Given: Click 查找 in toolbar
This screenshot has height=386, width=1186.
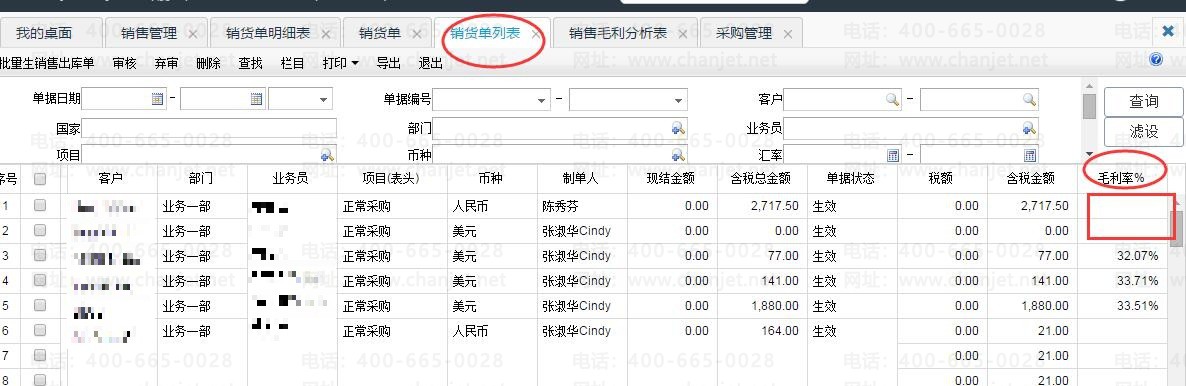Looking at the screenshot, I should [250, 64].
